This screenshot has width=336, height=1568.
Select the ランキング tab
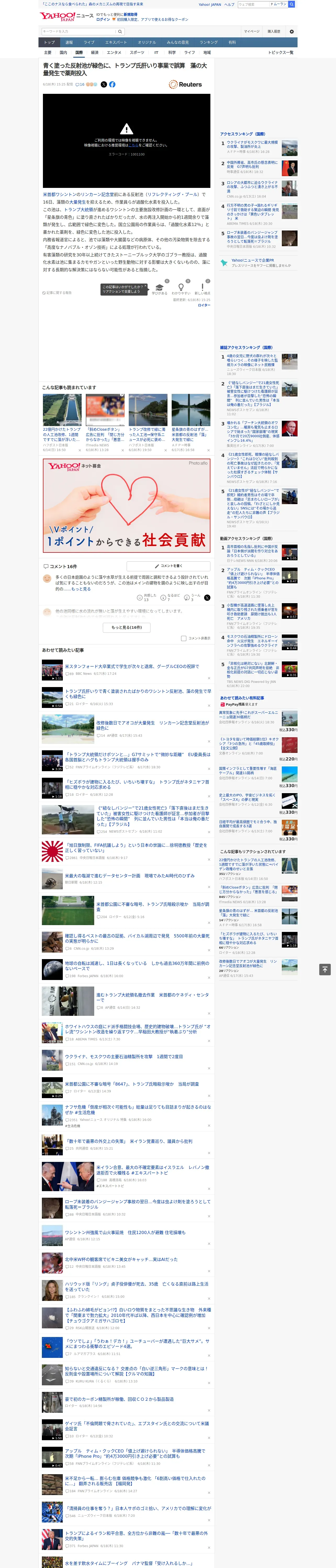[209, 43]
